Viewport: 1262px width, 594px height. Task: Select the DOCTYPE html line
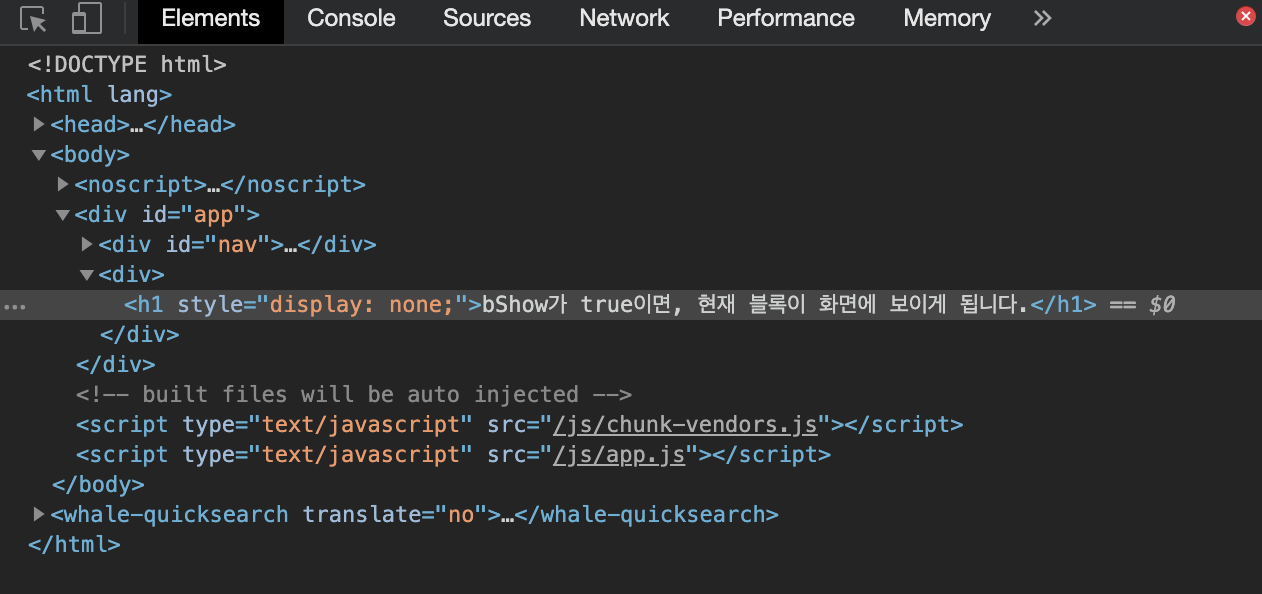click(127, 65)
